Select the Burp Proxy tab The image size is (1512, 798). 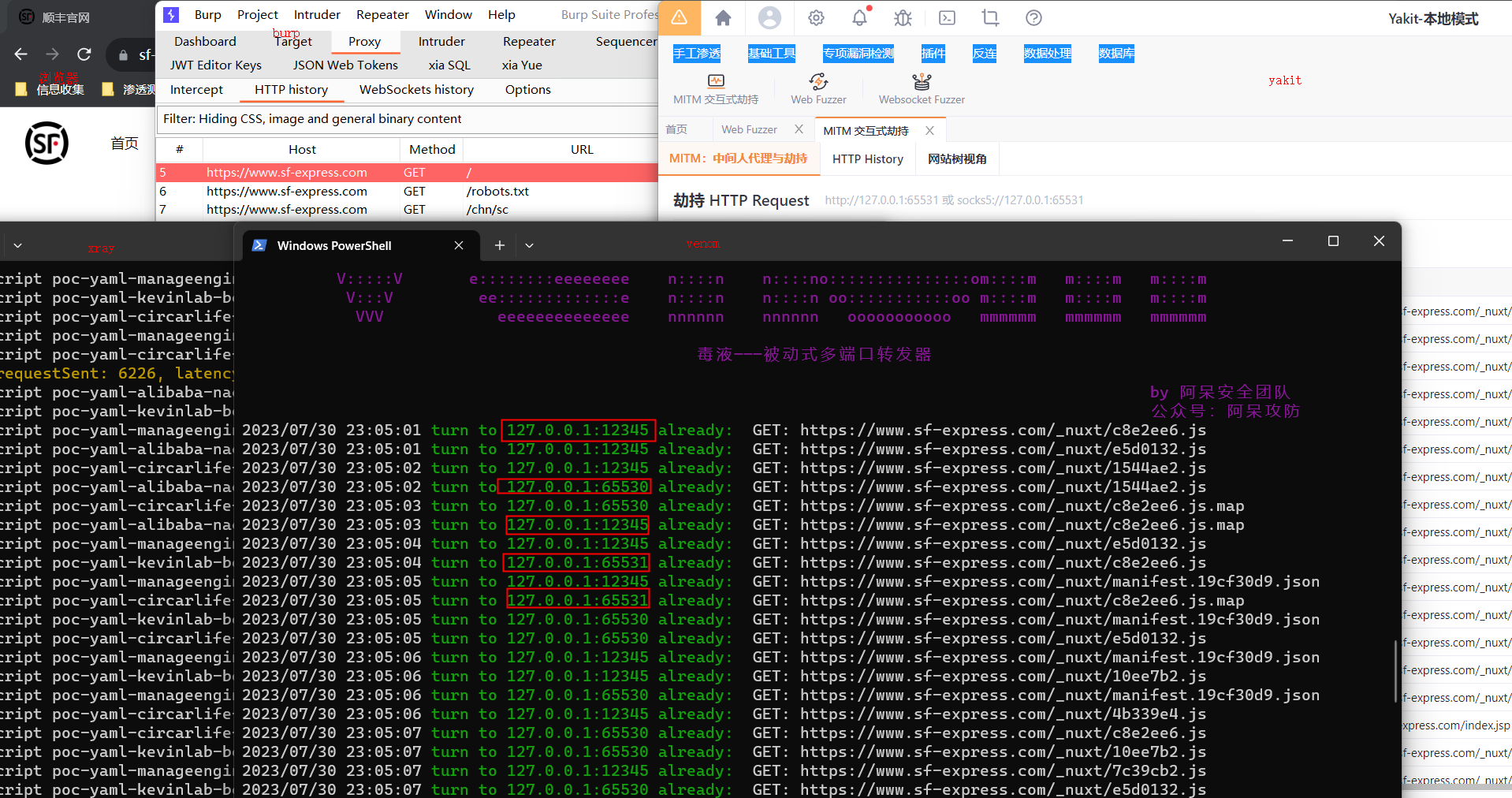coord(364,41)
